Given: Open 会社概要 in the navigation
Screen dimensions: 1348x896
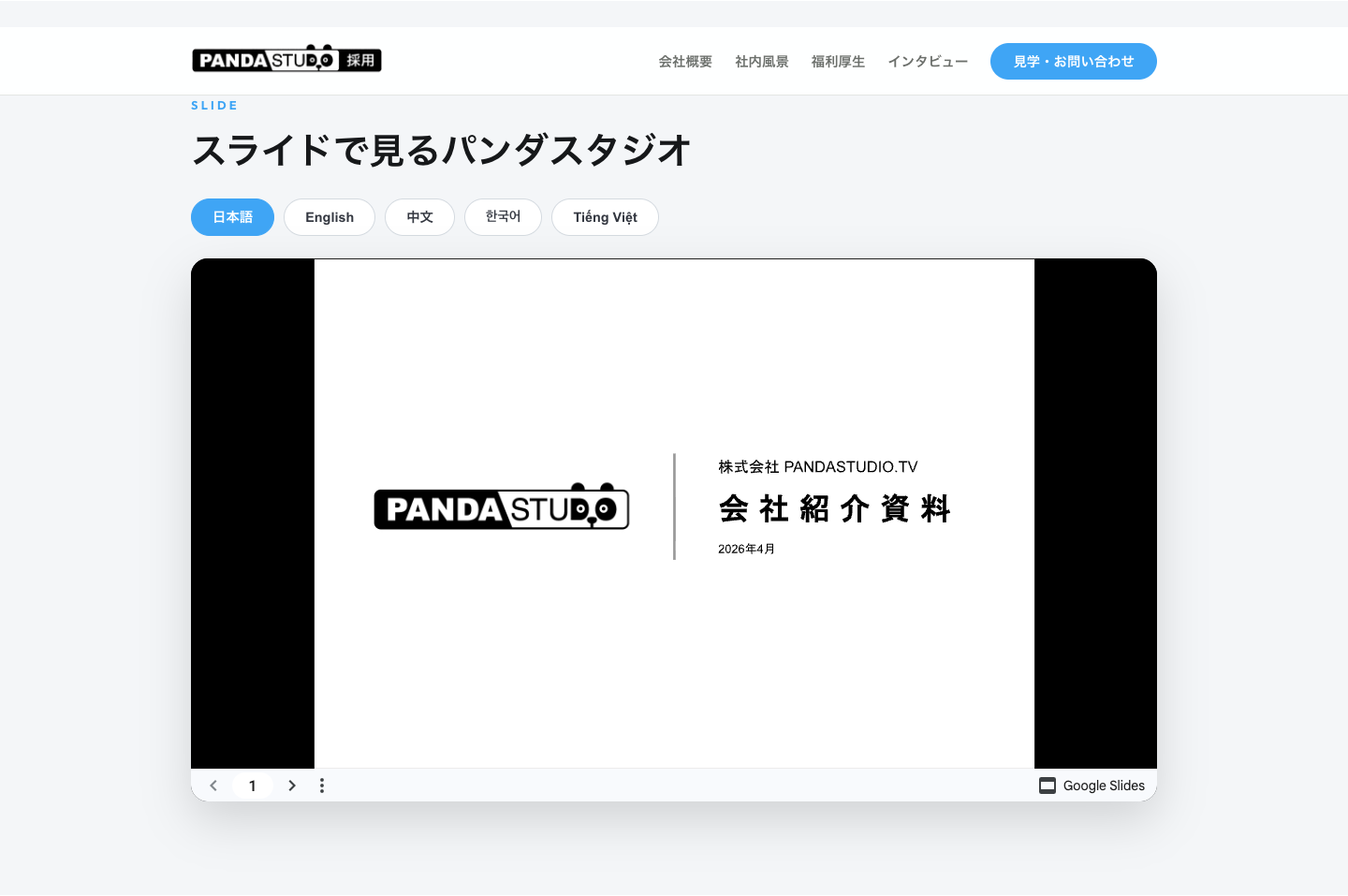Looking at the screenshot, I should click(x=685, y=62).
